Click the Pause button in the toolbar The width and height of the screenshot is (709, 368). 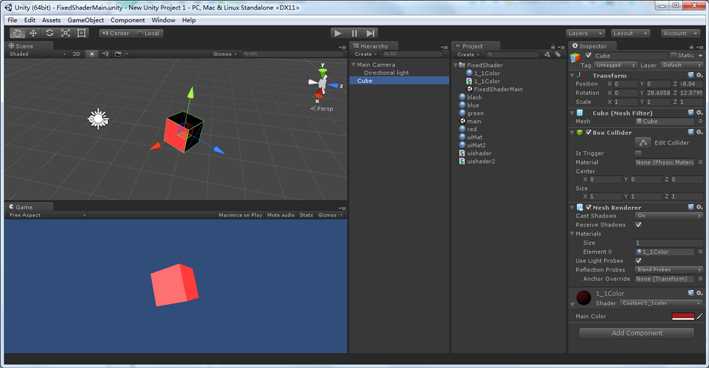[x=354, y=33]
